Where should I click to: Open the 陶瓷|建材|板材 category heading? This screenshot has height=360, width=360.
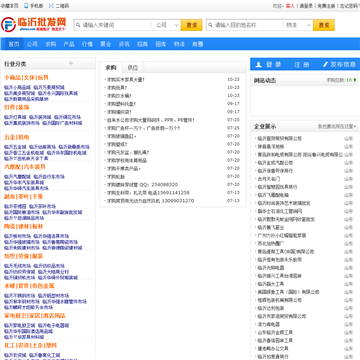23,226
